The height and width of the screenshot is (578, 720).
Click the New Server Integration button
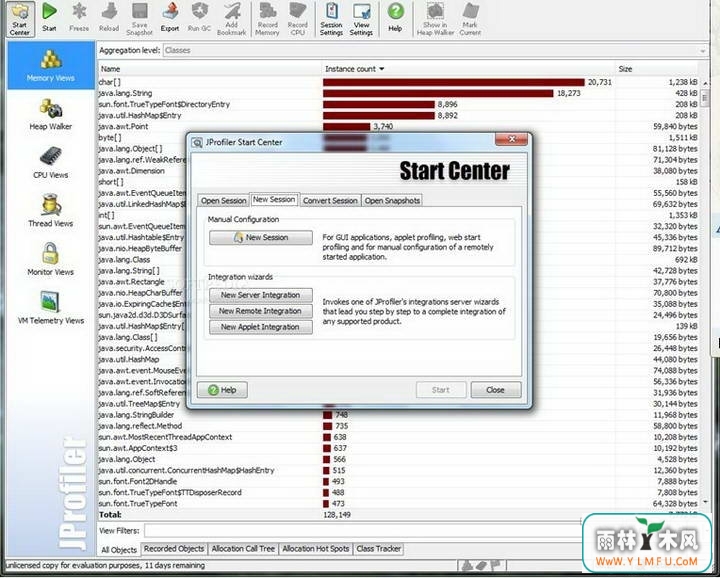(261, 295)
